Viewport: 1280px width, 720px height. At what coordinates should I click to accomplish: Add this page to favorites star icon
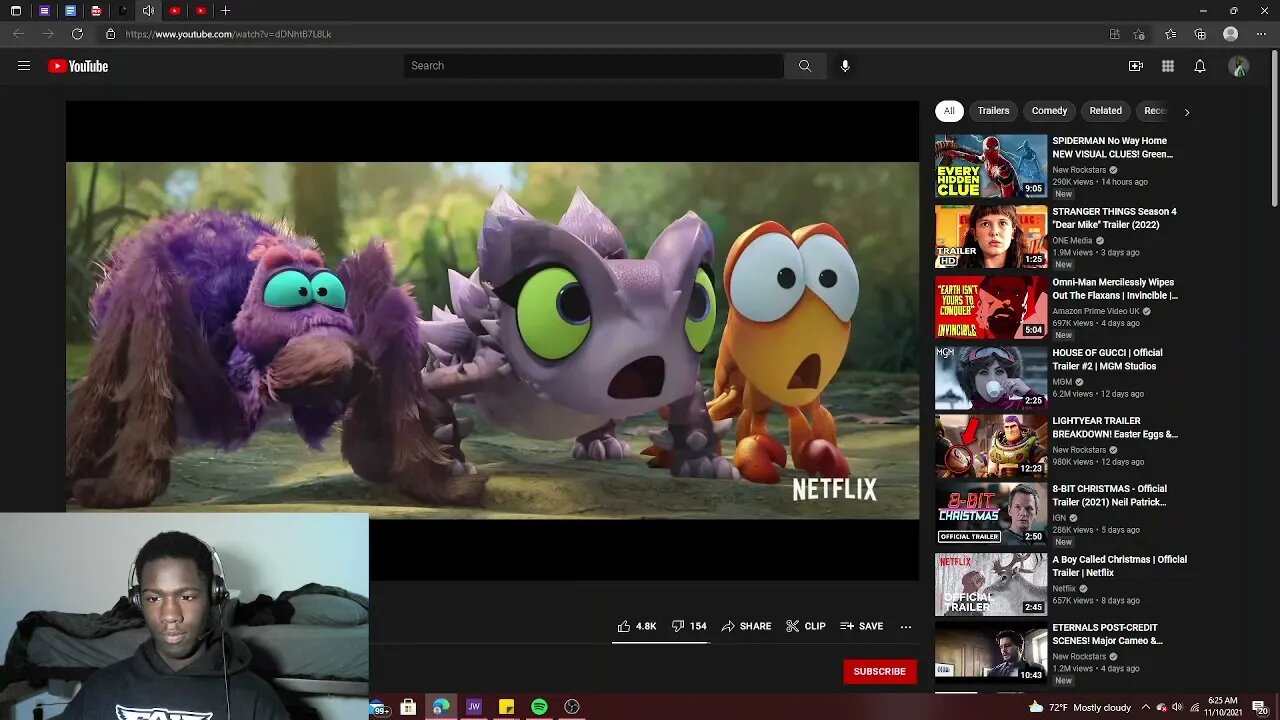click(x=1139, y=34)
